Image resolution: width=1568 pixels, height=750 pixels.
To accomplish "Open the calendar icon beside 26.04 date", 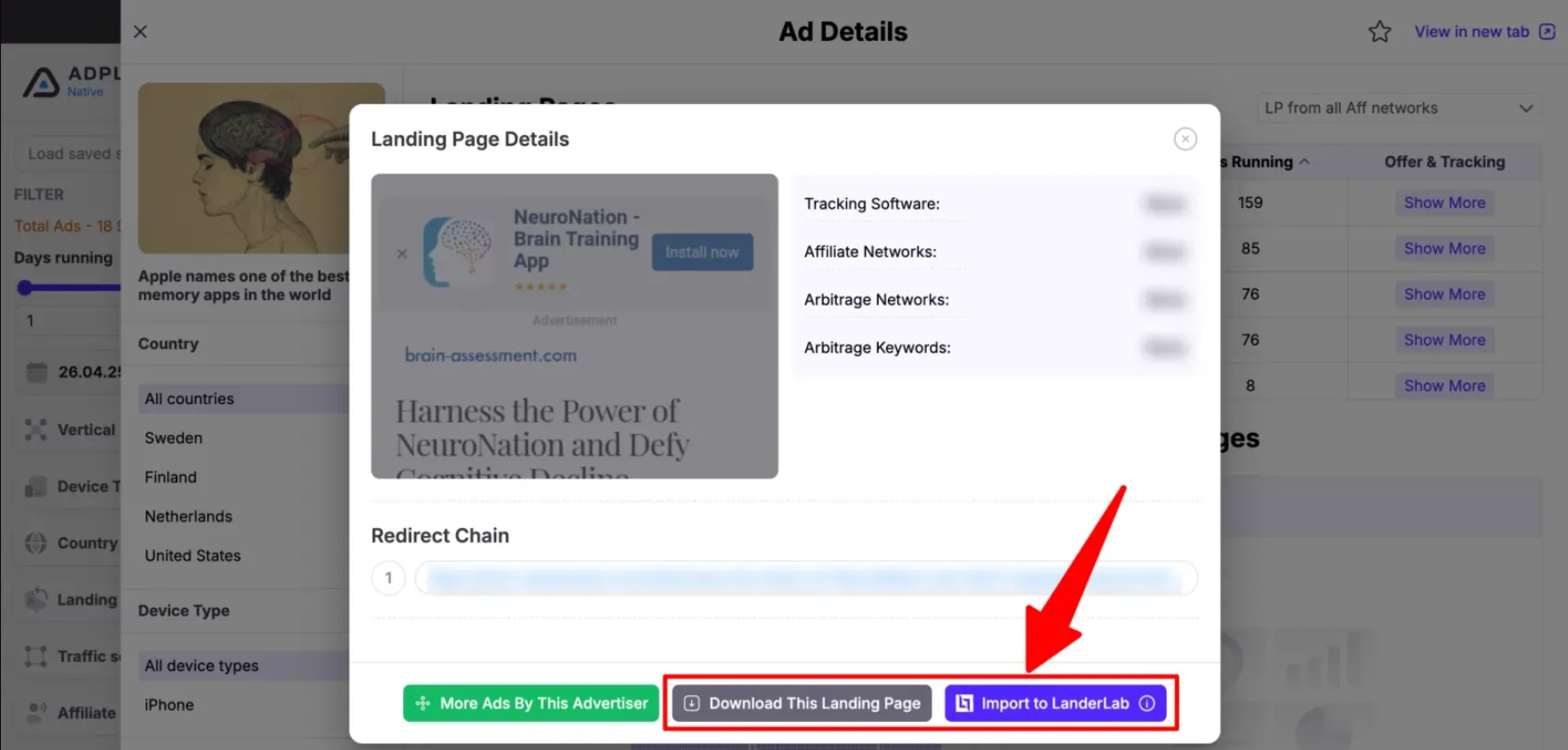I will [x=36, y=373].
